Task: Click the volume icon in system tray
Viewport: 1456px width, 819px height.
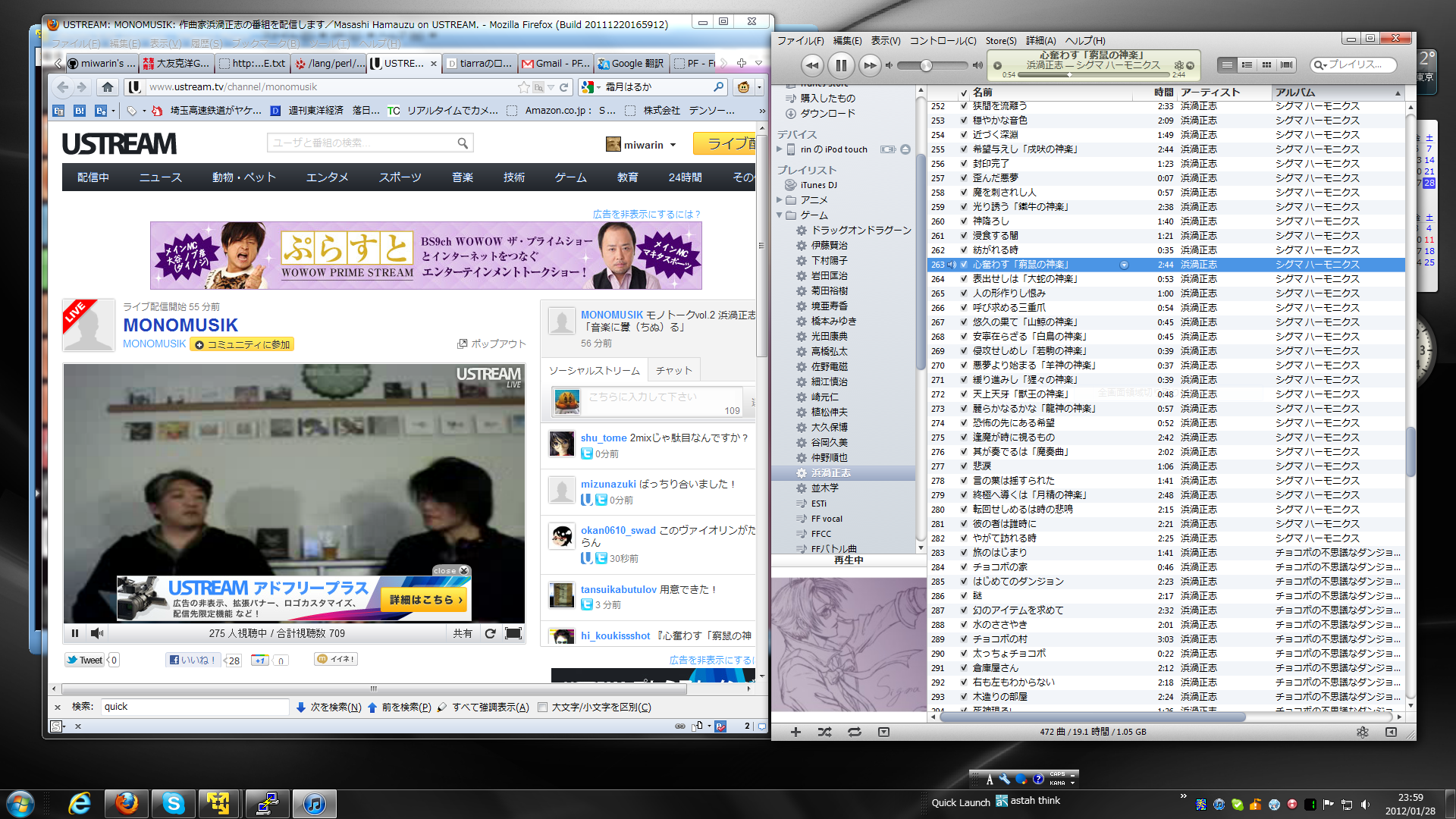Action: click(x=1365, y=805)
